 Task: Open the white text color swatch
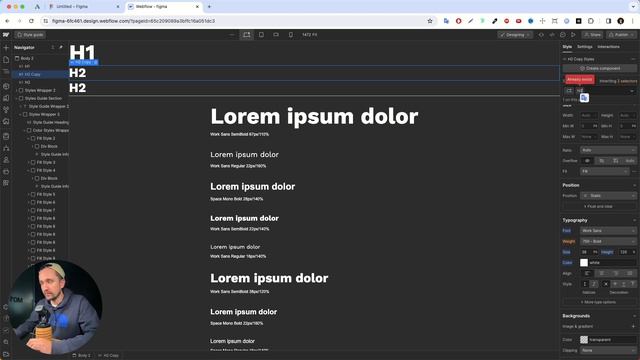(584, 263)
